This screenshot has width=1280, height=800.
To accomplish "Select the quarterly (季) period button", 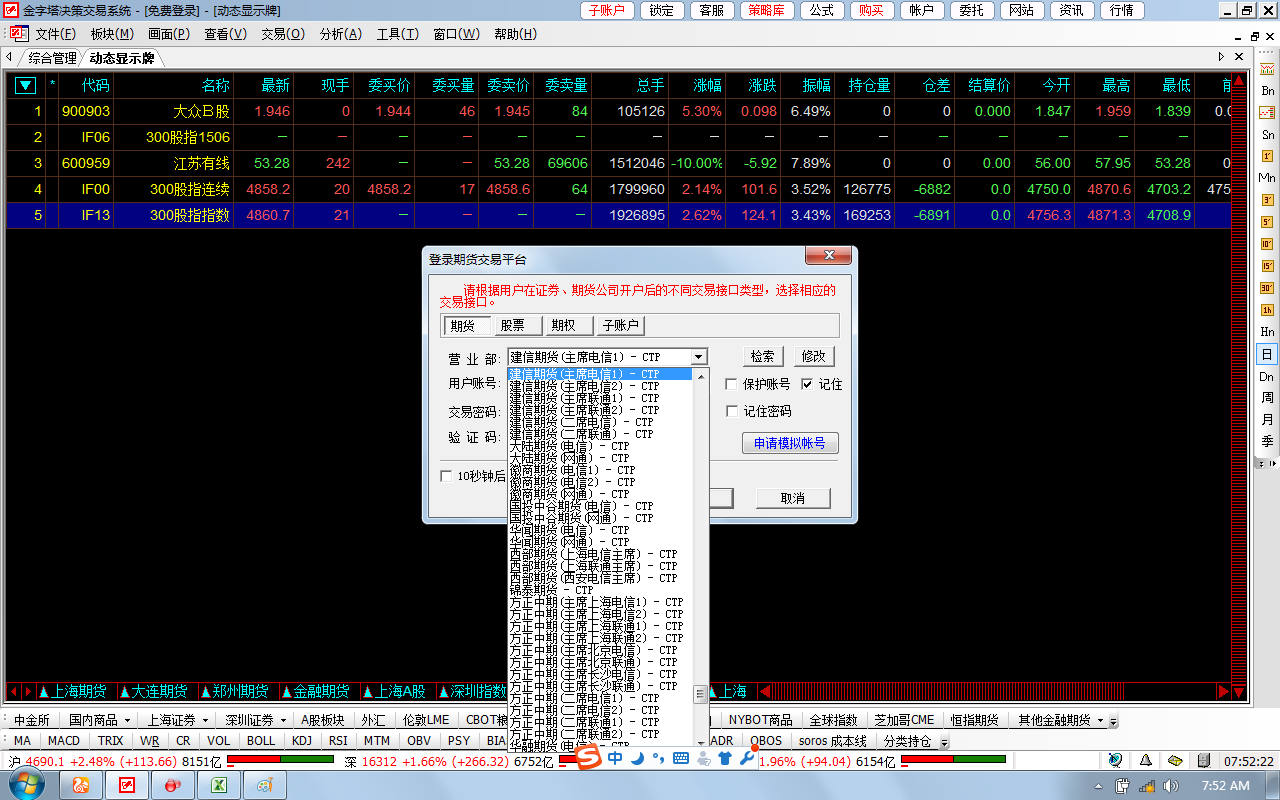I will (x=1267, y=442).
